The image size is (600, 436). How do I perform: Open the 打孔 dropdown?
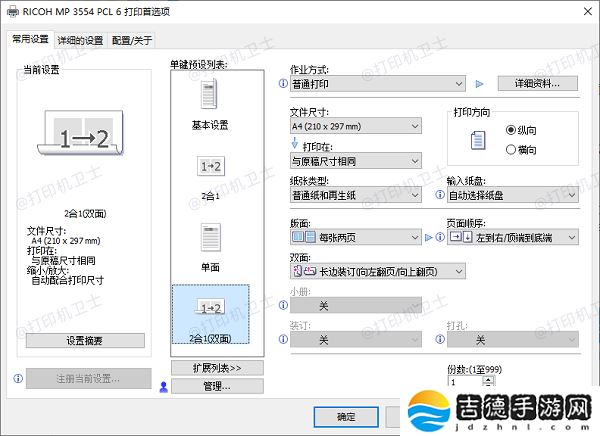[513, 340]
